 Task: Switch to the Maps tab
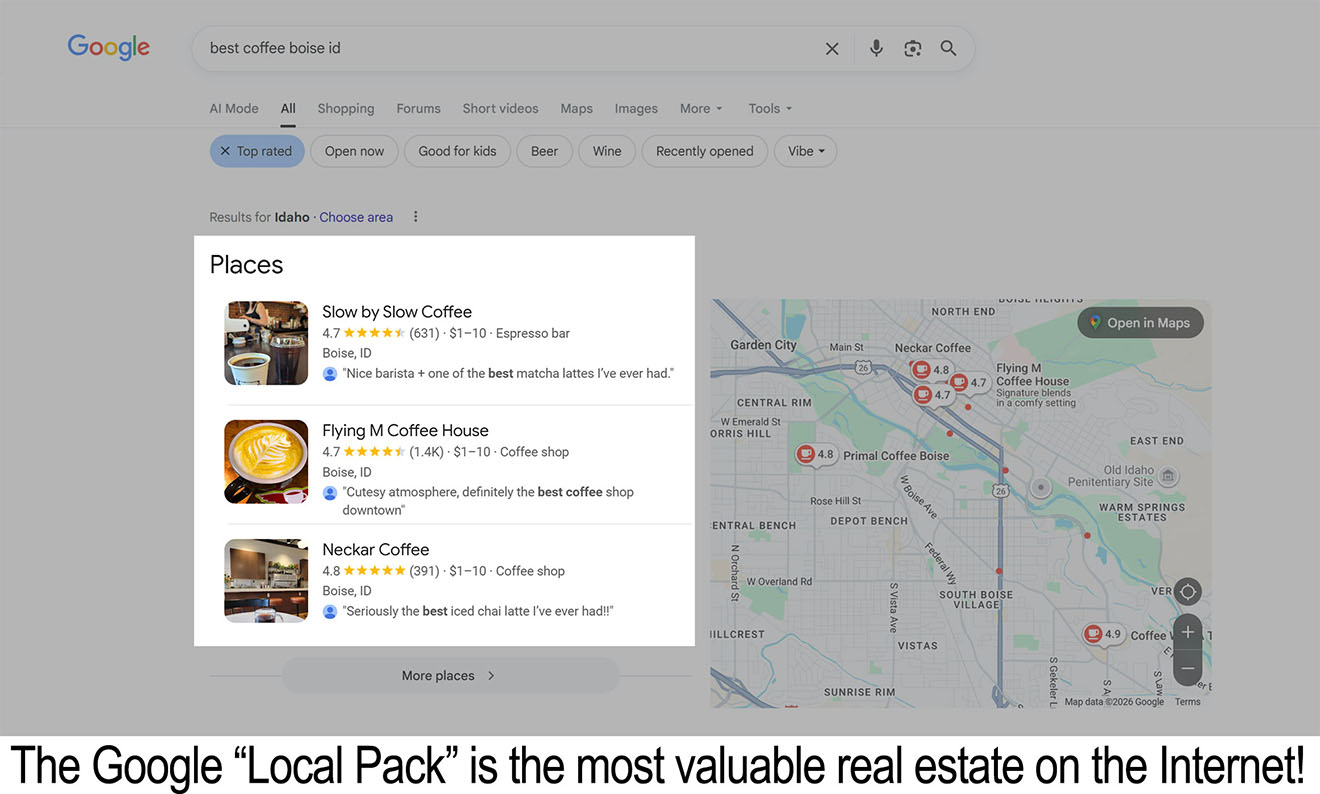(x=576, y=108)
